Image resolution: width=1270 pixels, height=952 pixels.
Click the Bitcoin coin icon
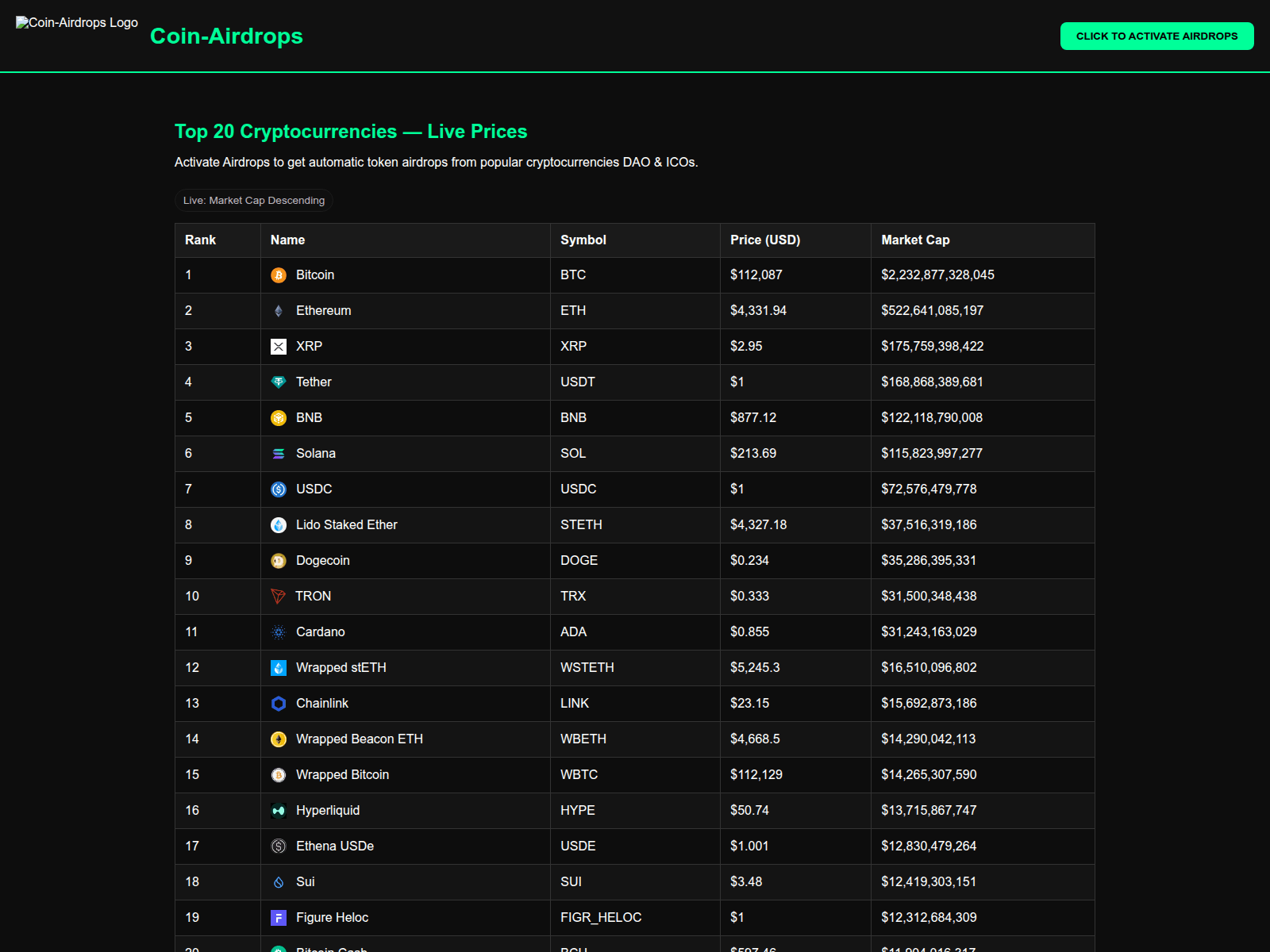coord(279,275)
